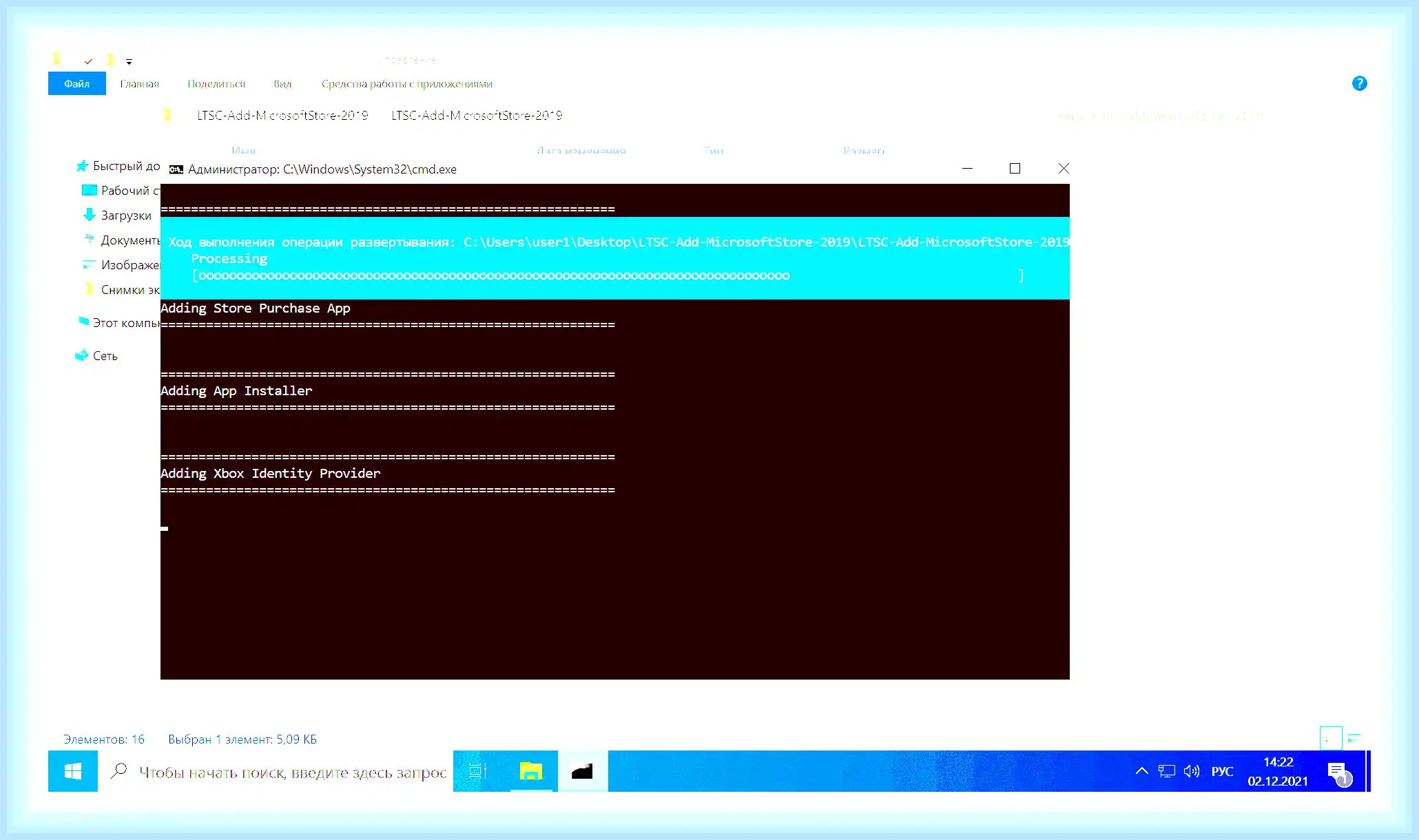Open the Поделиться ribbon tab
This screenshot has height=840, width=1419.
216,83
